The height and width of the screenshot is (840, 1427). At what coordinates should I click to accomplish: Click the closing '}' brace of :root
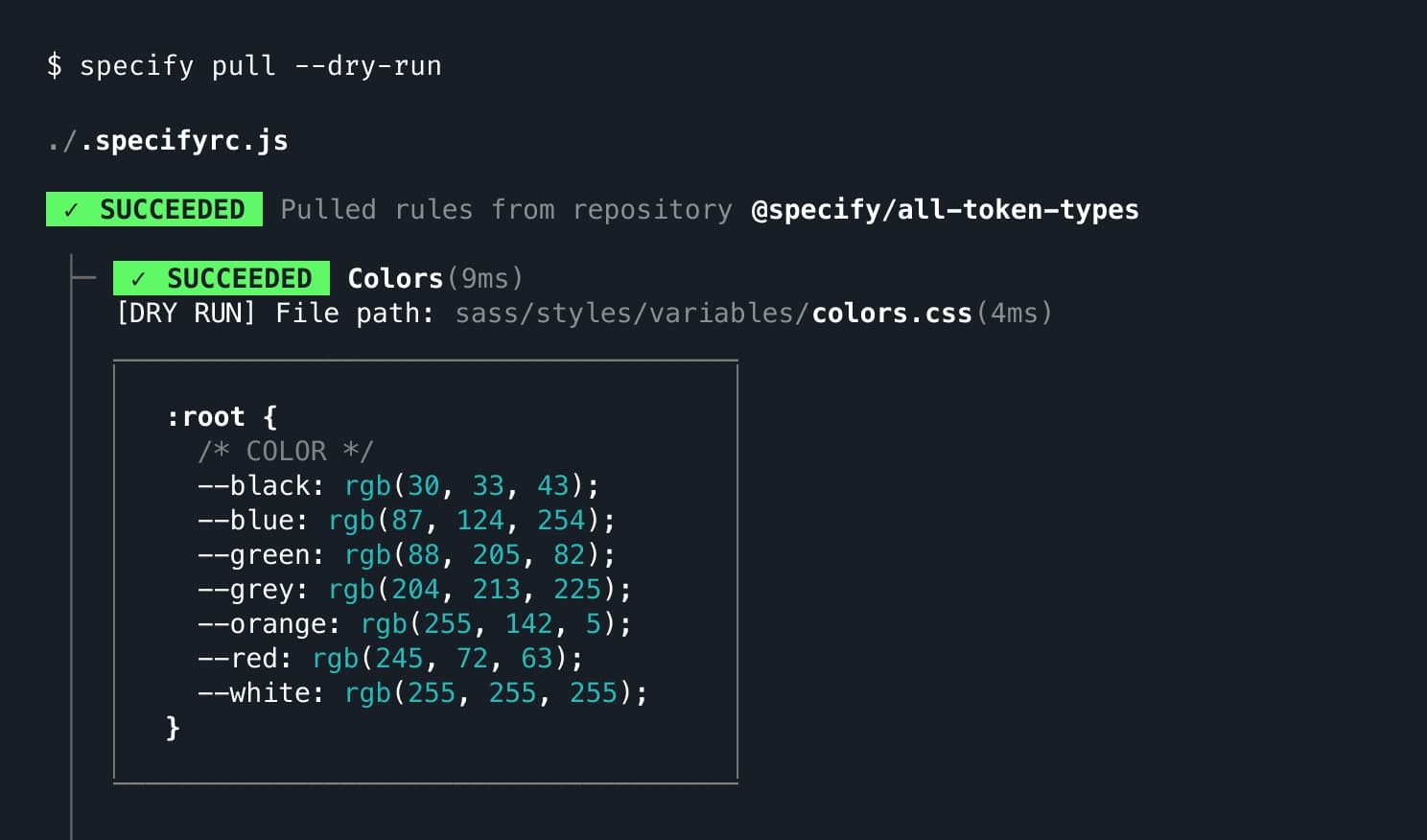coord(173,727)
